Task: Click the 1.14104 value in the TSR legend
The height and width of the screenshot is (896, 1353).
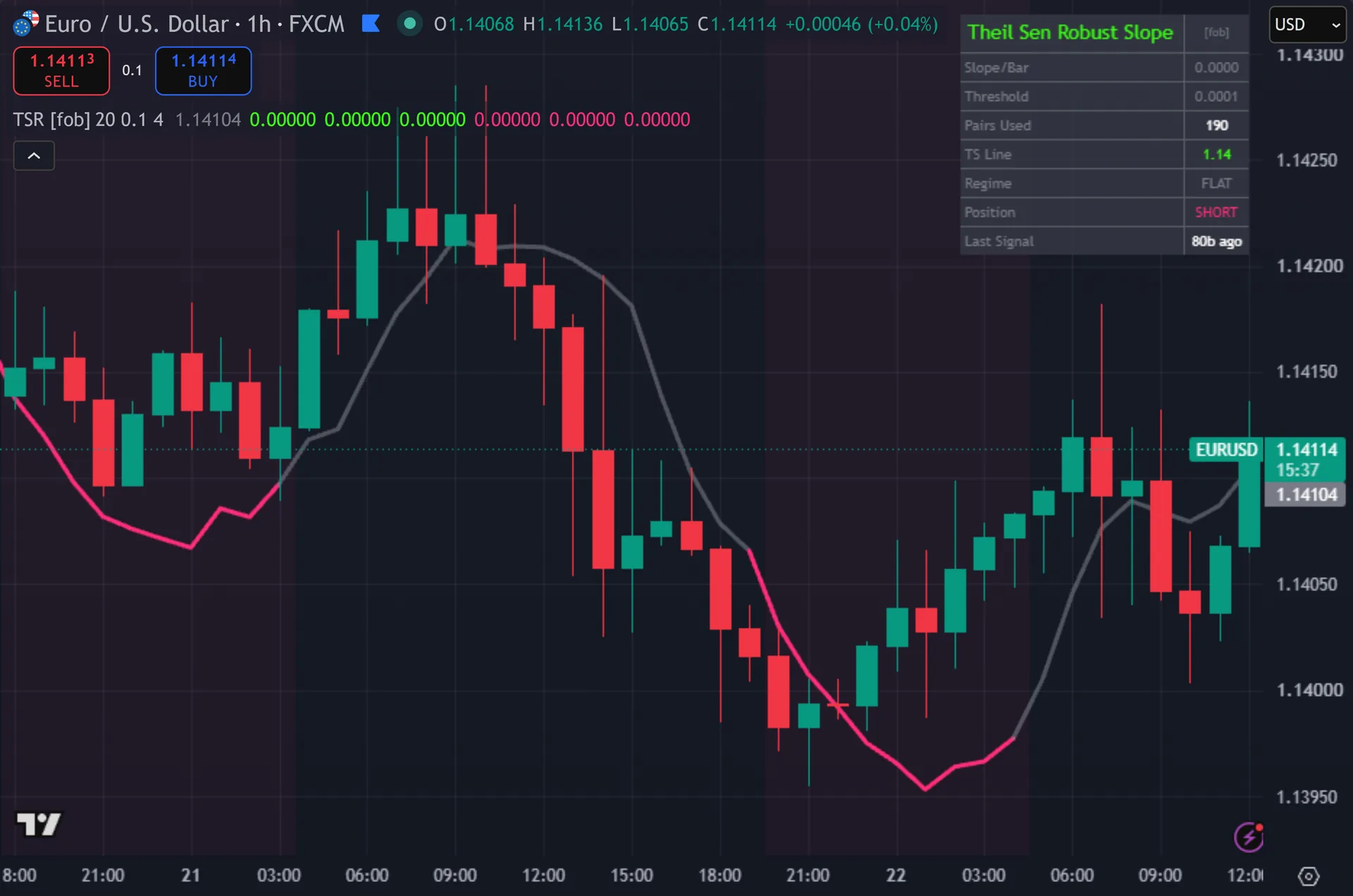Action: pyautogui.click(x=208, y=120)
